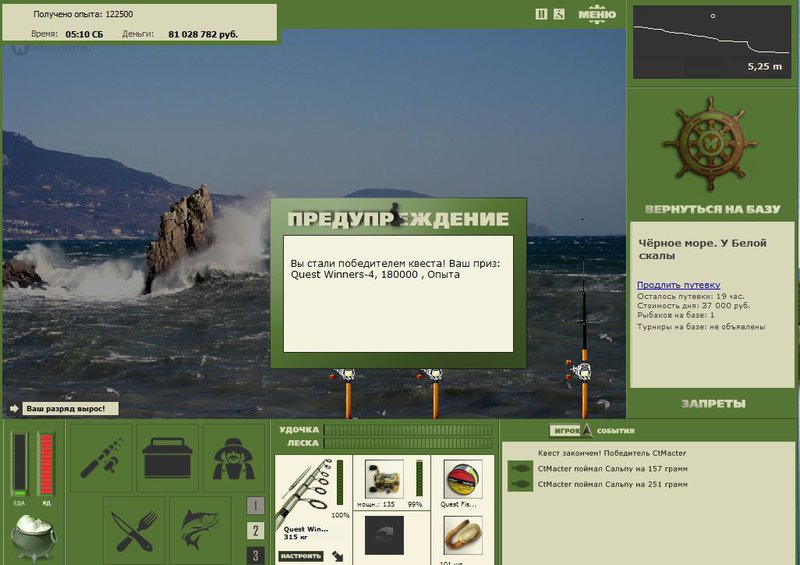Image resolution: width=800 pixels, height=565 pixels.
Task: Select rod slot 2
Action: click(255, 531)
